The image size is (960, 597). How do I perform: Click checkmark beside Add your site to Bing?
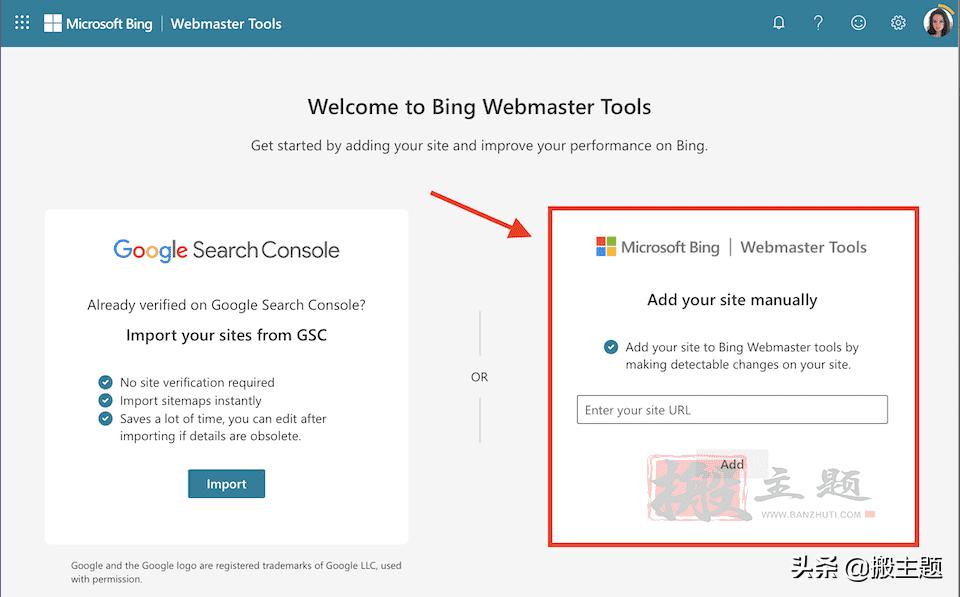[x=611, y=347]
